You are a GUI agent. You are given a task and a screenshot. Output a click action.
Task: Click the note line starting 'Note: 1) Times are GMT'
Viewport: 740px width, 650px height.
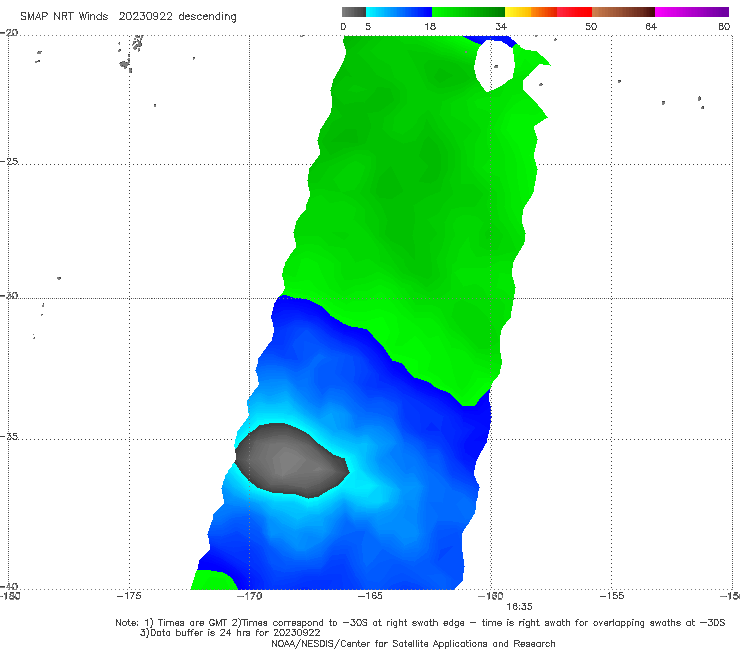pyautogui.click(x=420, y=623)
